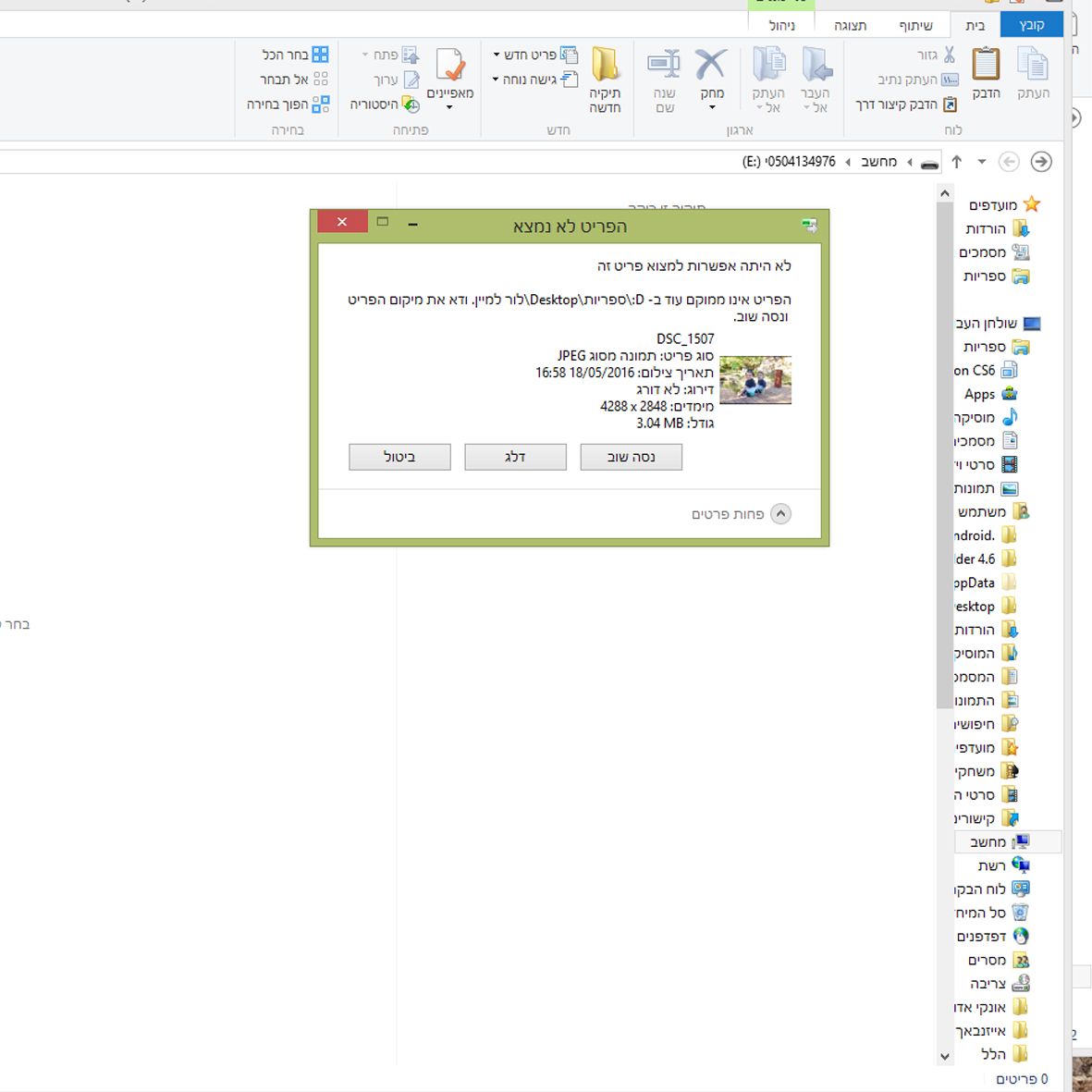The width and height of the screenshot is (1092, 1092).
Task: Click the היסטוריה (History) ribbon item
Action: (x=385, y=105)
